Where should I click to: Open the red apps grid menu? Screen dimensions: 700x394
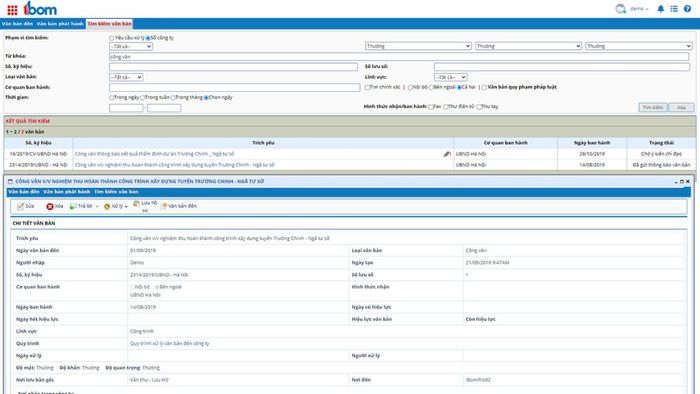12,10
